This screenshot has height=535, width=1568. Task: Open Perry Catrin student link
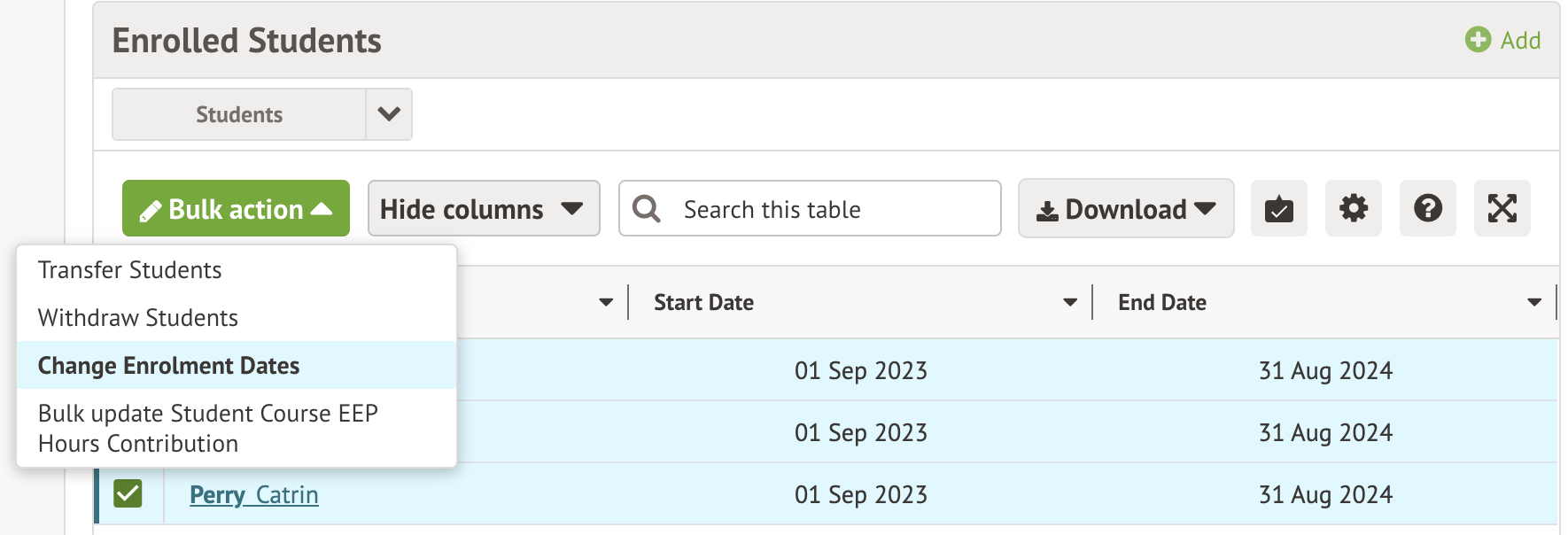tap(254, 495)
